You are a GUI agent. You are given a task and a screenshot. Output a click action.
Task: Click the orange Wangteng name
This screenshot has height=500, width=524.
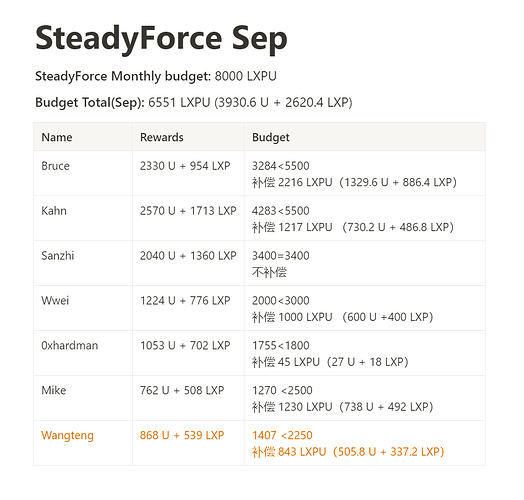point(67,435)
